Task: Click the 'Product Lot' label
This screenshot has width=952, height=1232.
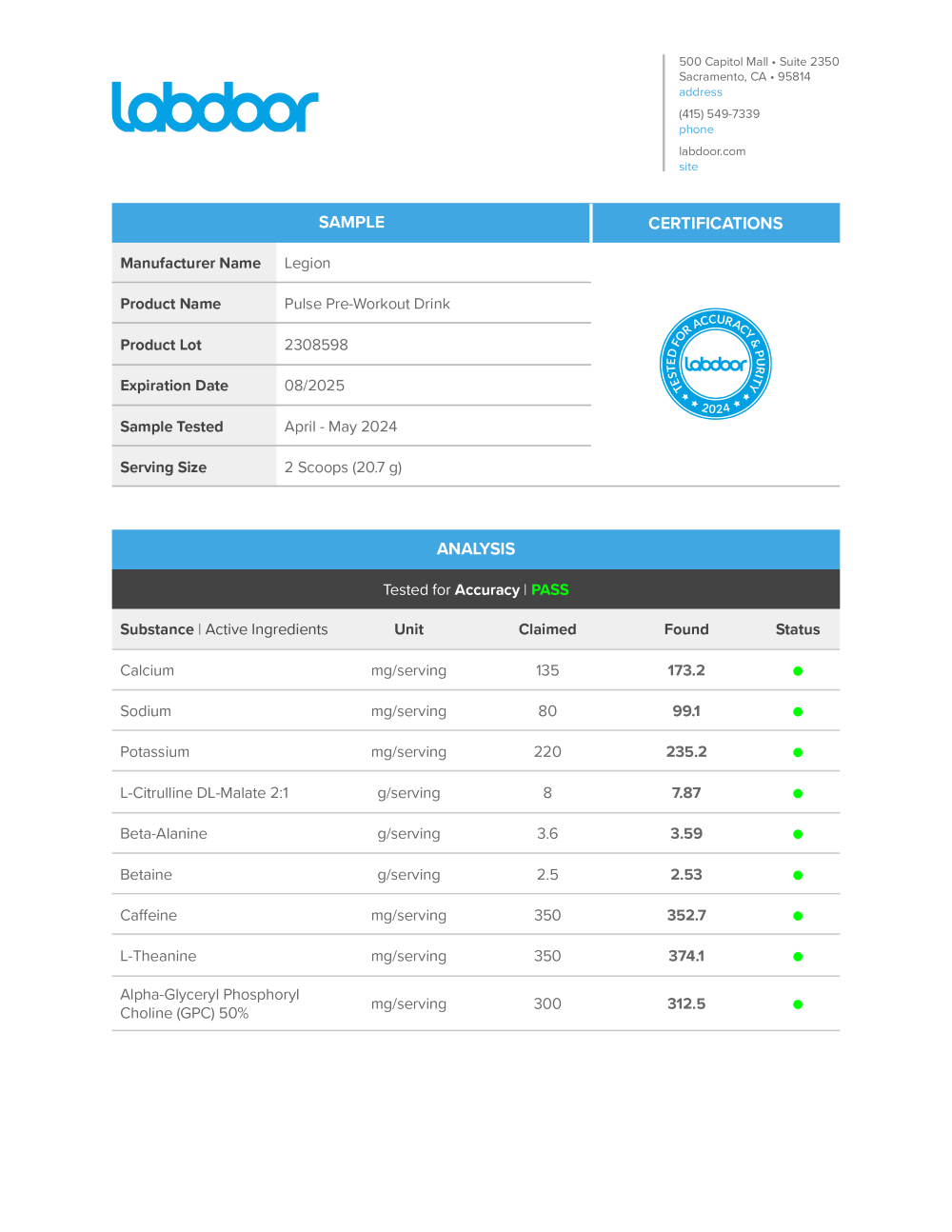Action: coord(161,345)
